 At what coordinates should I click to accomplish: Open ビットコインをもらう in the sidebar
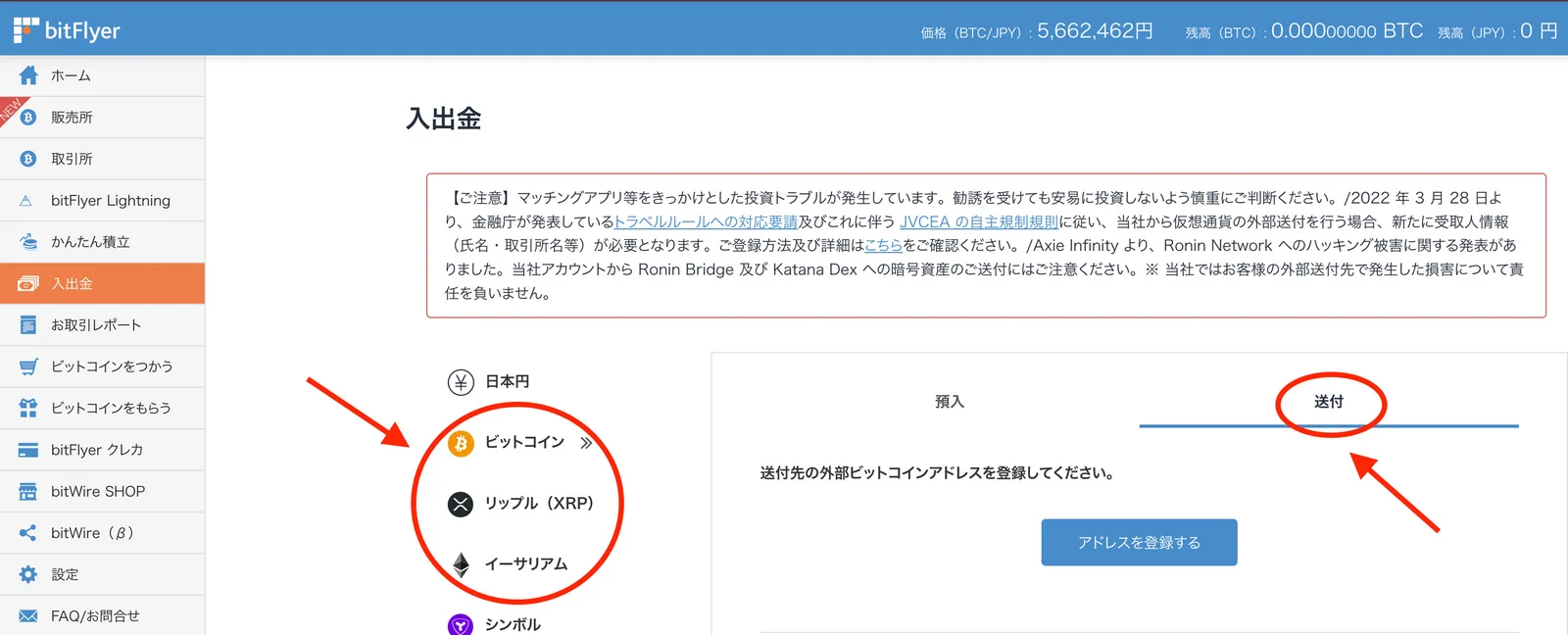tap(102, 408)
